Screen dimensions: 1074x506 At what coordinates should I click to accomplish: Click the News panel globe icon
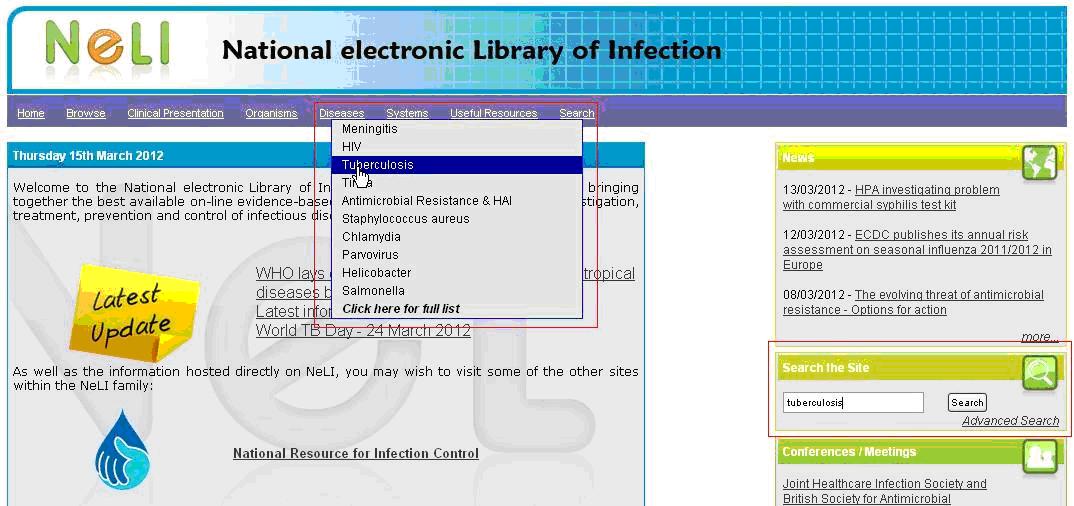point(1039,161)
